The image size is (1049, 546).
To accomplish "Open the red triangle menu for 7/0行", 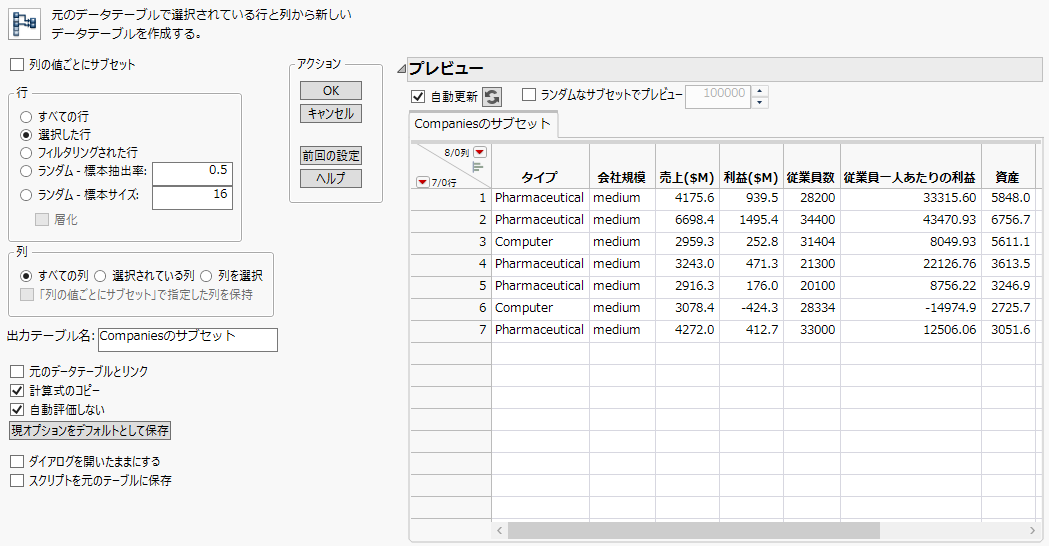I will pos(421,181).
